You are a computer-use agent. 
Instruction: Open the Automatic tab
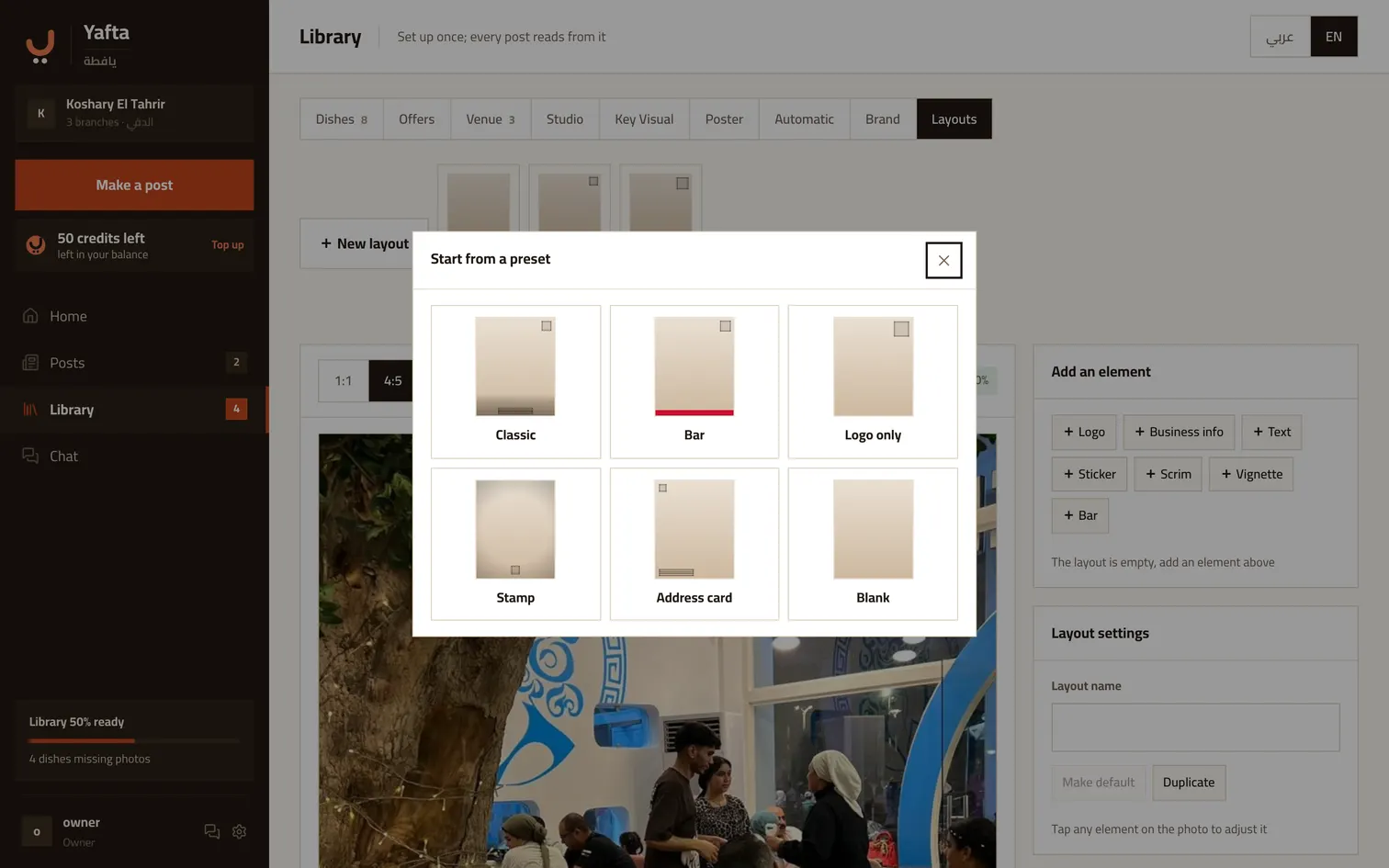(804, 119)
